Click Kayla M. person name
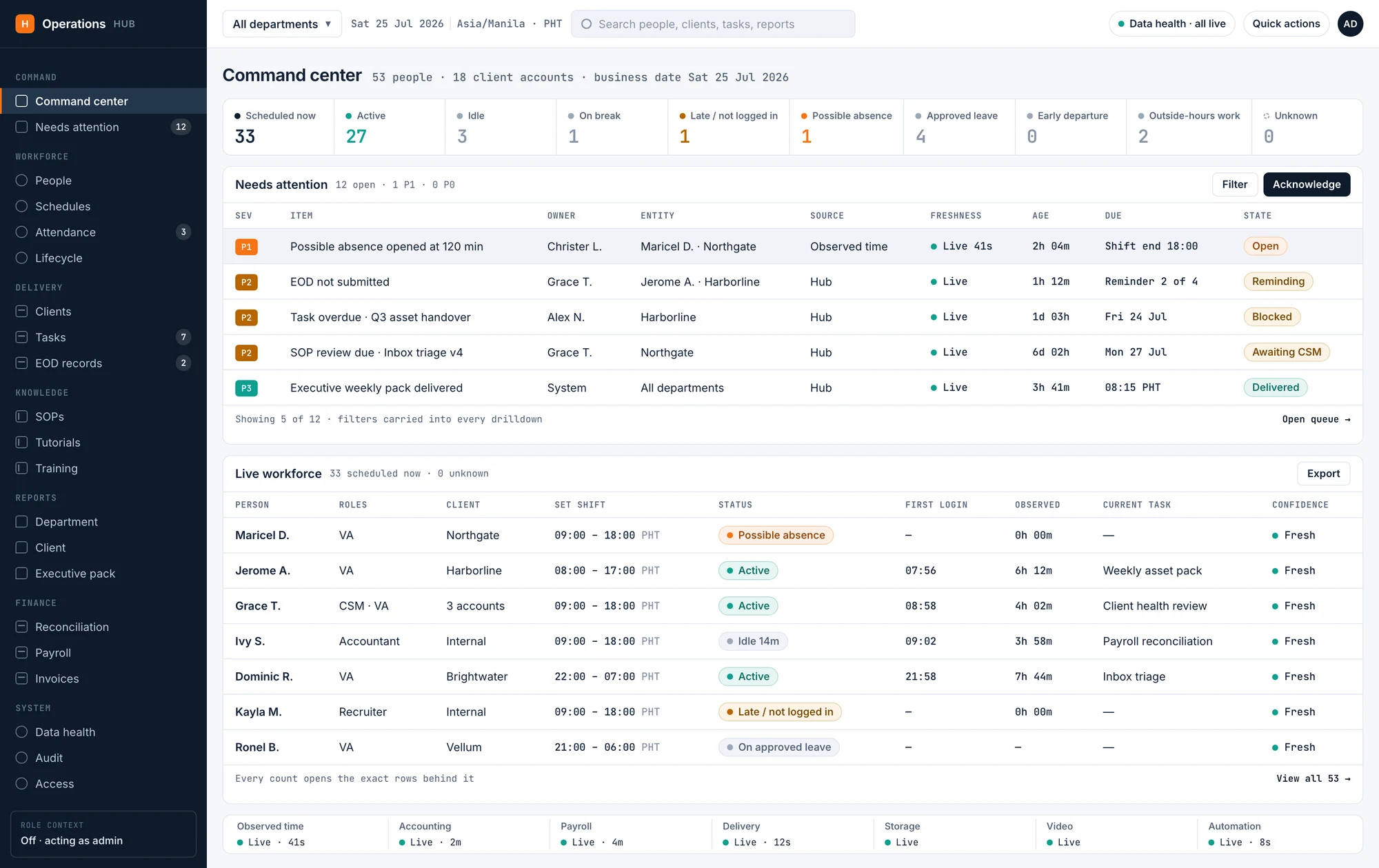This screenshot has width=1379, height=868. pyautogui.click(x=259, y=712)
